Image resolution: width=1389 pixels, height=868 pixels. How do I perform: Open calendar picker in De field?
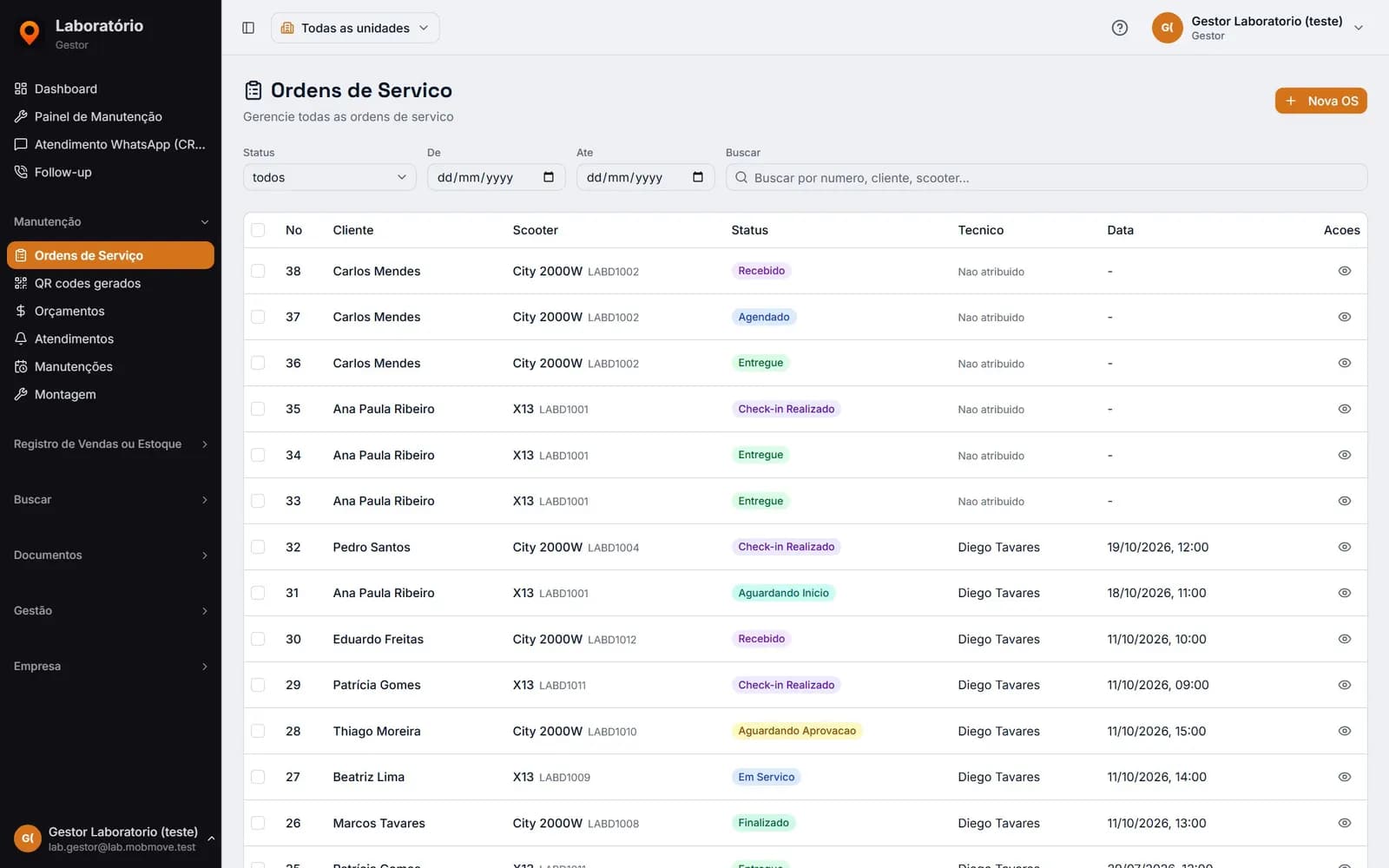click(x=549, y=177)
